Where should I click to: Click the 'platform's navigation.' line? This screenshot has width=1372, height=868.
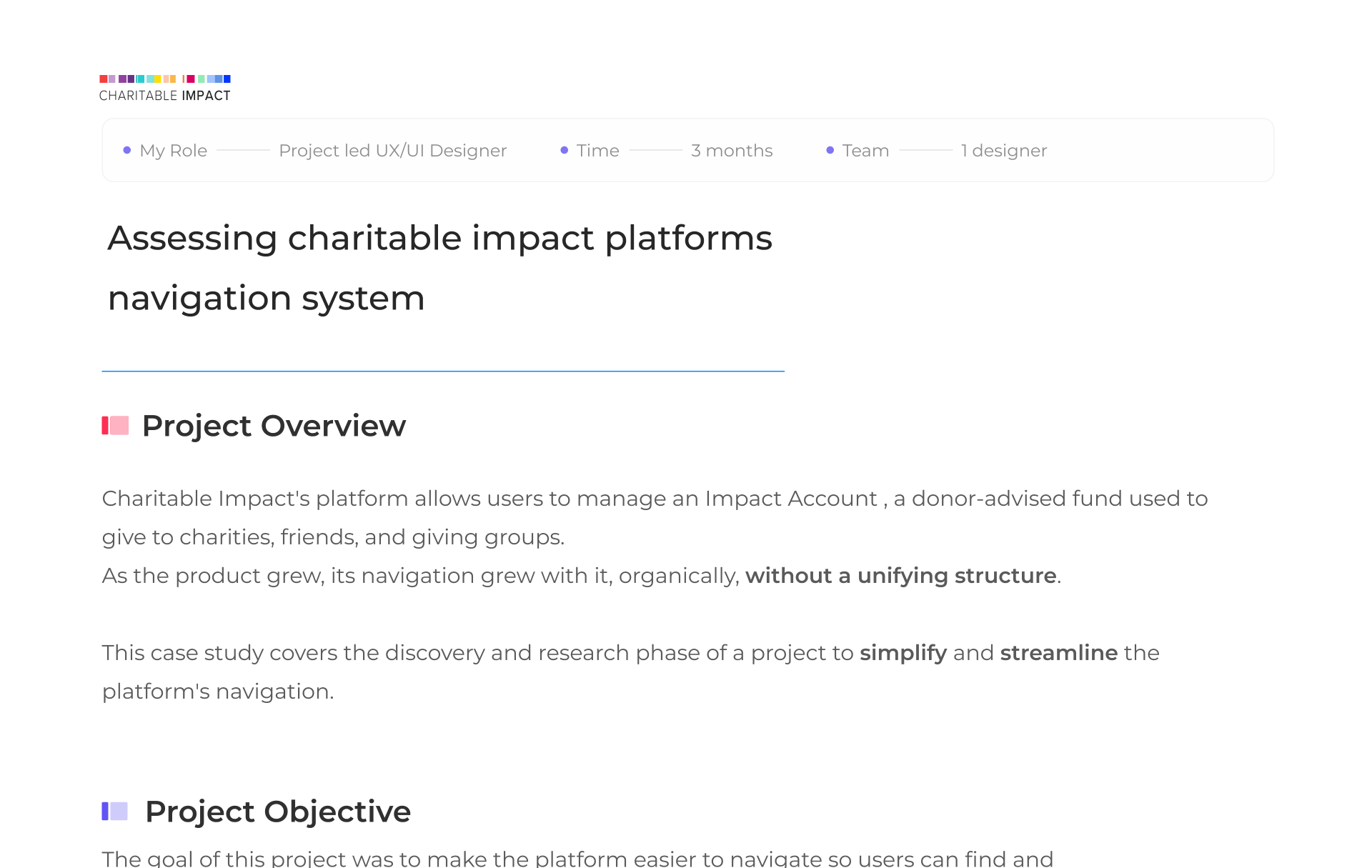218,692
